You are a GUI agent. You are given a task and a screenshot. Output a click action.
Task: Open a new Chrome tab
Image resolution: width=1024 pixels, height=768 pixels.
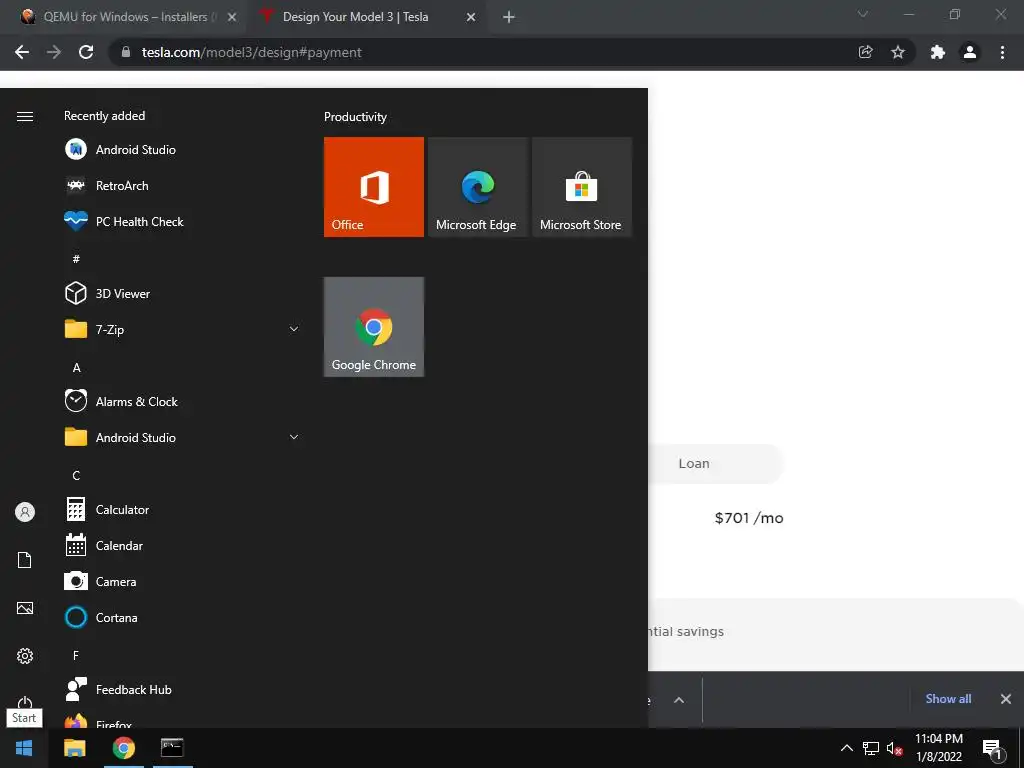[509, 17]
